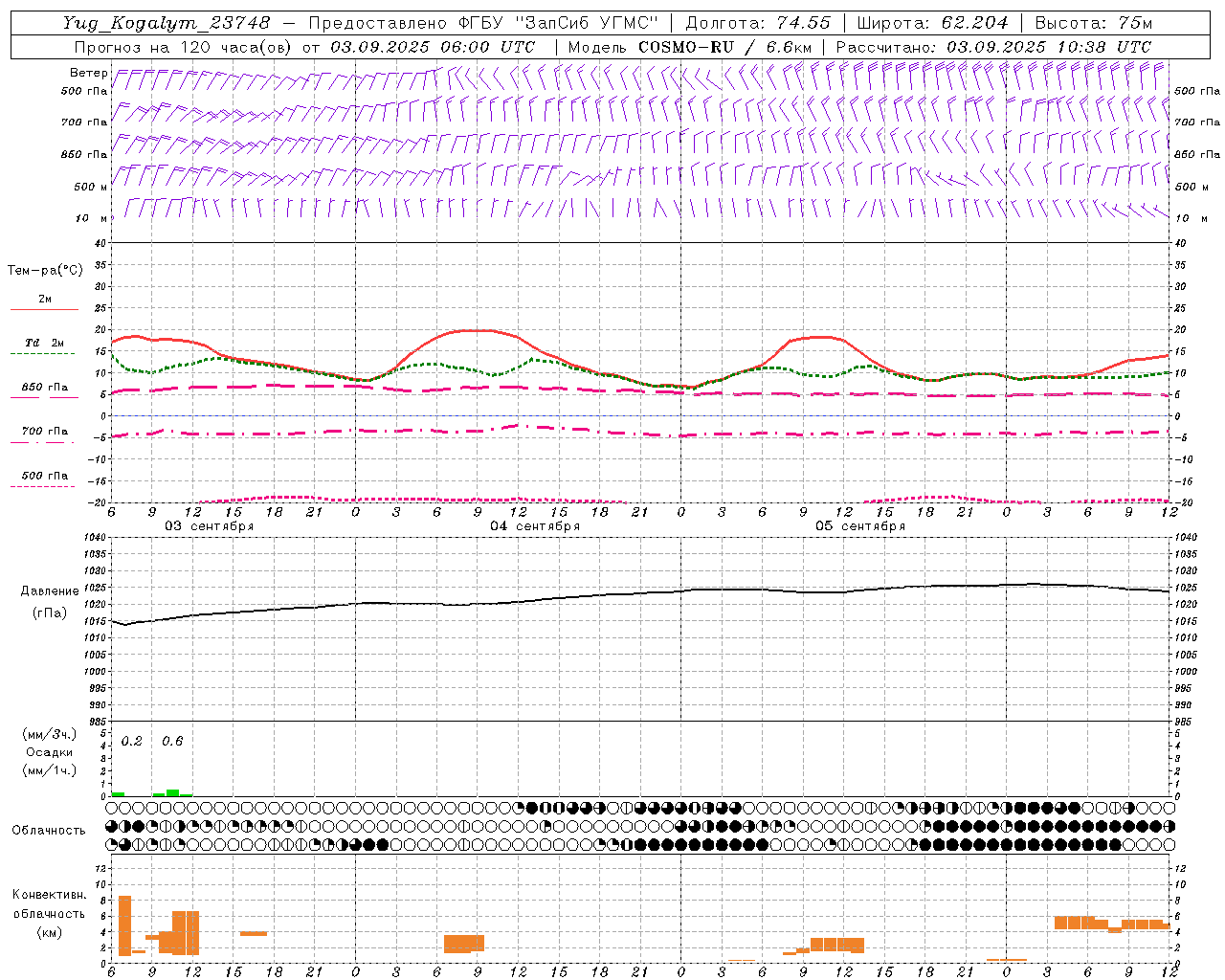The width and height of the screenshot is (1225, 980).
Task: Click the red 2м temperature legend line
Action: (44, 309)
